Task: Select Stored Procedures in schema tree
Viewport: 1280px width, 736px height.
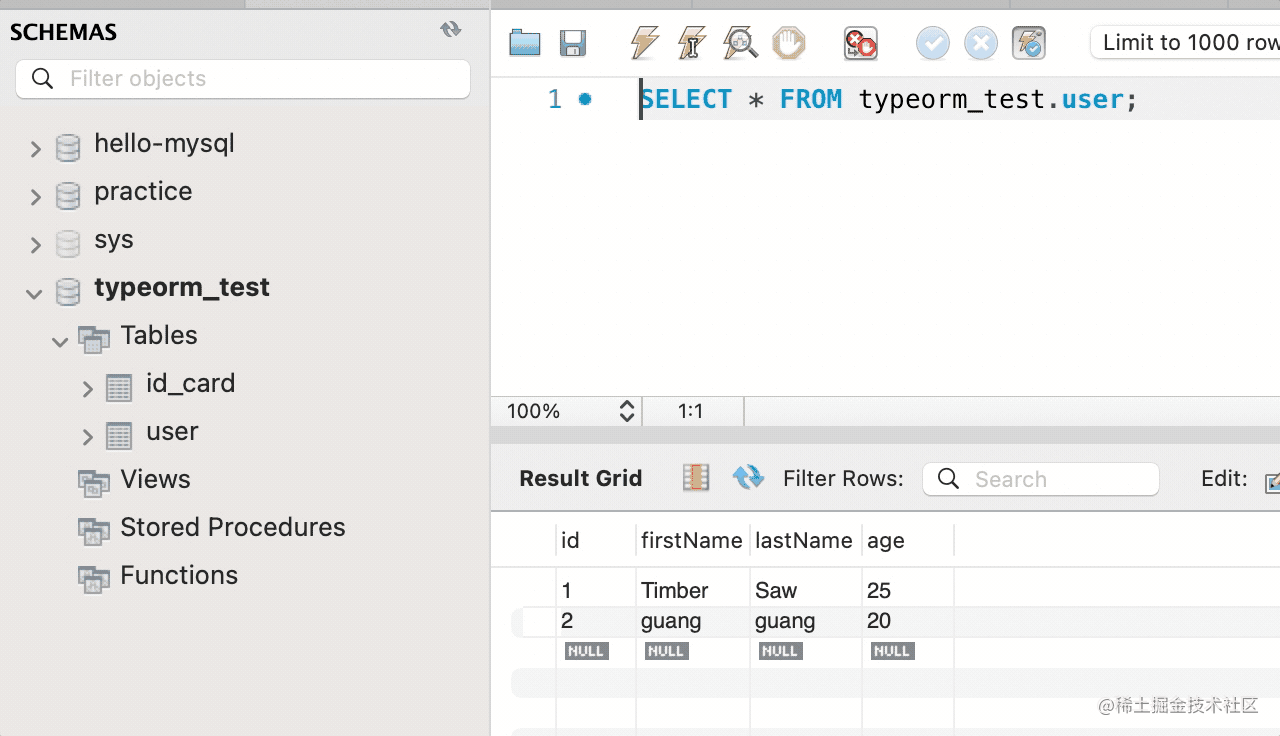Action: pyautogui.click(x=232, y=528)
